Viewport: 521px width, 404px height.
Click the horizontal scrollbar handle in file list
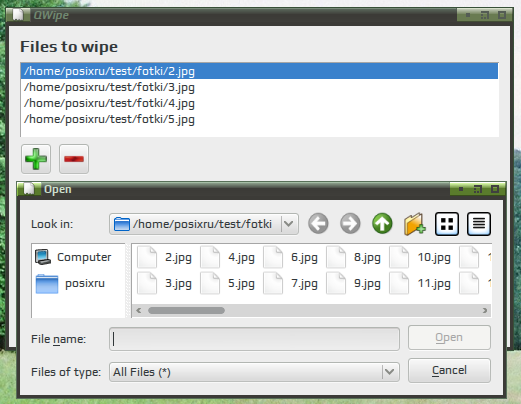(x=186, y=310)
